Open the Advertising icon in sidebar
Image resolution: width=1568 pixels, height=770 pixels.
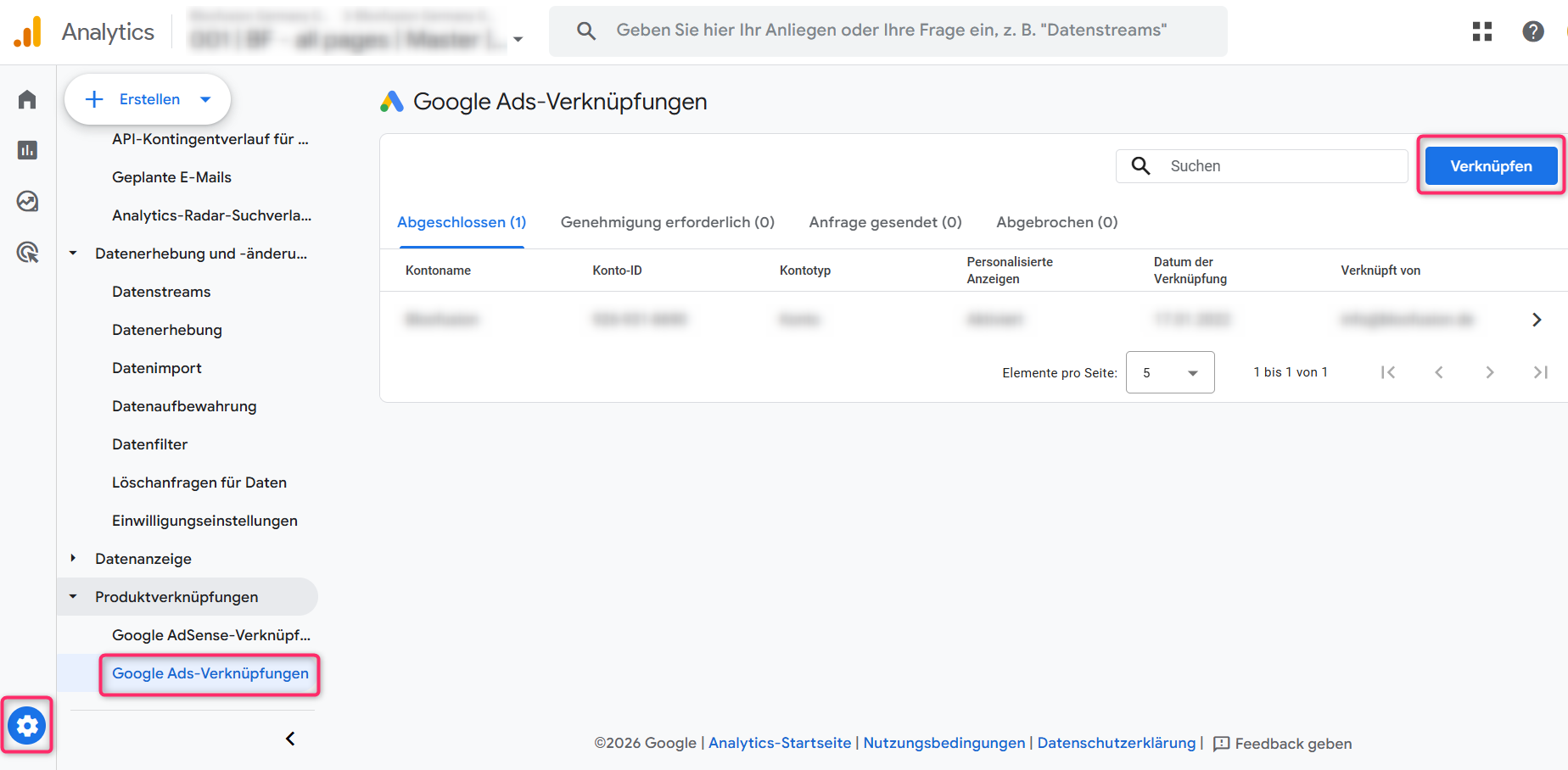point(27,252)
